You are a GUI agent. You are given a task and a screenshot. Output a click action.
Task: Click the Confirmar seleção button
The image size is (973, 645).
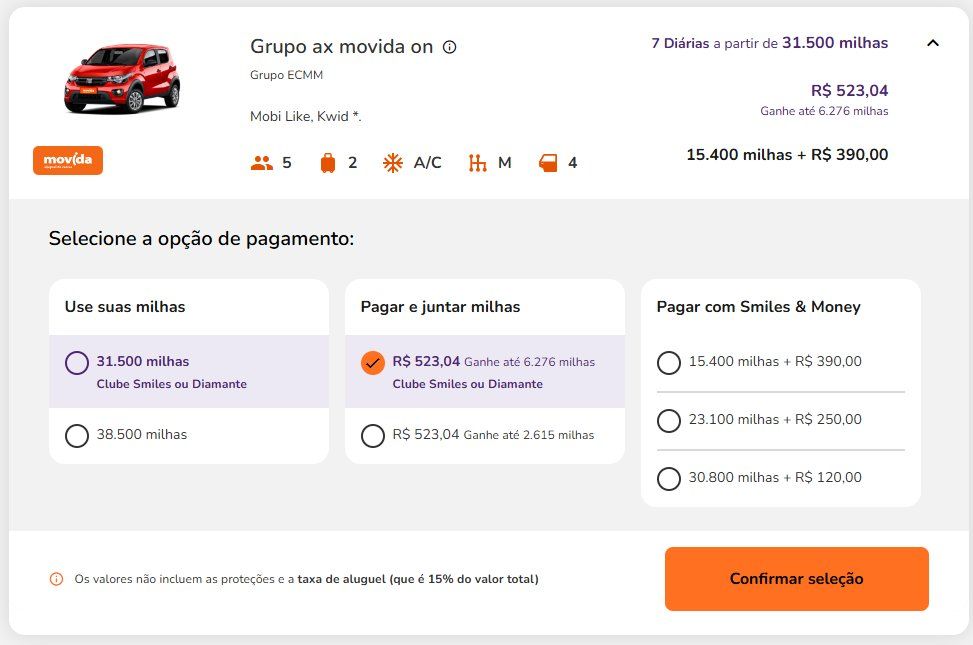797,579
